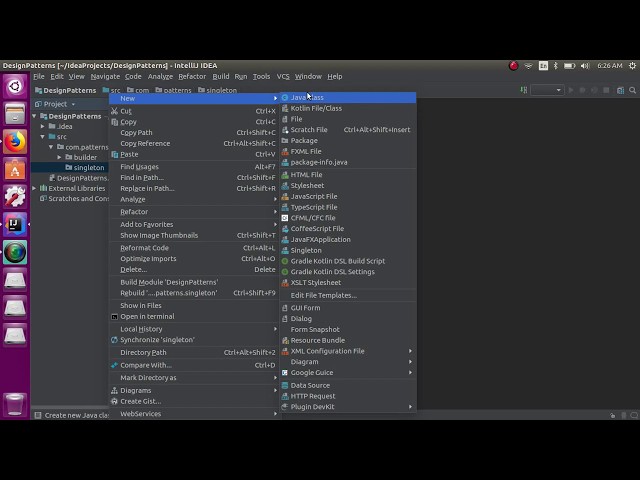Click the singleton breadcrumb
The height and width of the screenshot is (480, 640).
click(x=217, y=90)
